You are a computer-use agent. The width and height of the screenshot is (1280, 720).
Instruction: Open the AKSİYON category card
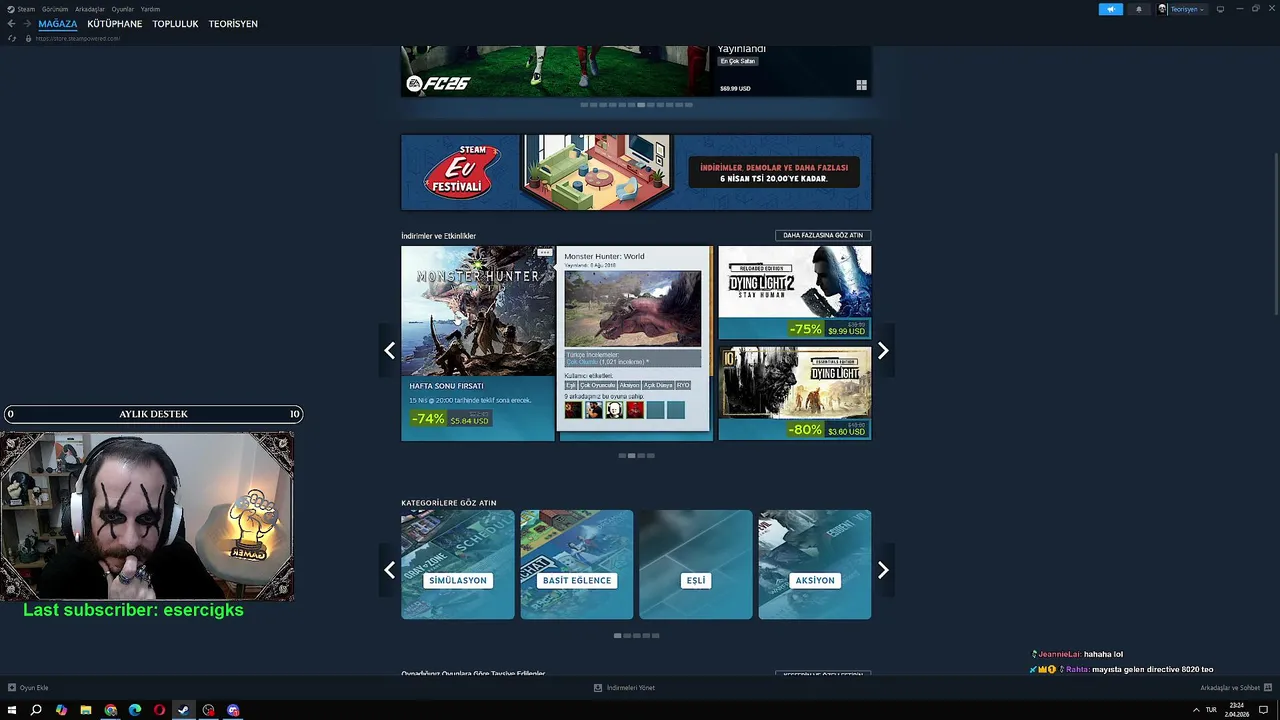click(x=815, y=565)
